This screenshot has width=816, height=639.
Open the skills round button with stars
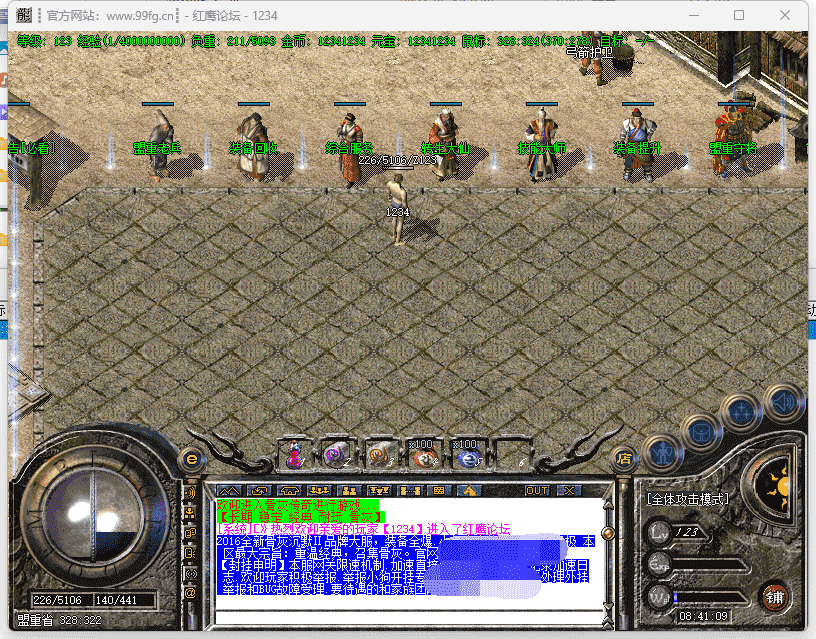[740, 412]
